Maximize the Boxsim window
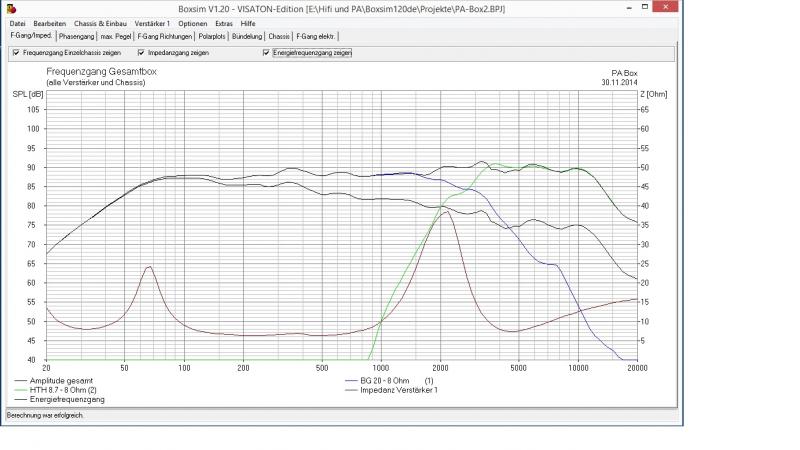The image size is (800, 450). [645, 7]
